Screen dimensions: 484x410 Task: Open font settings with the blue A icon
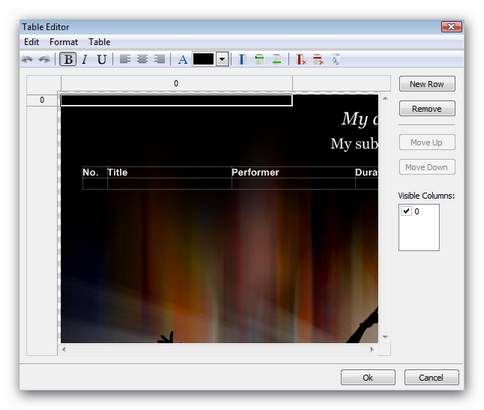coord(183,60)
